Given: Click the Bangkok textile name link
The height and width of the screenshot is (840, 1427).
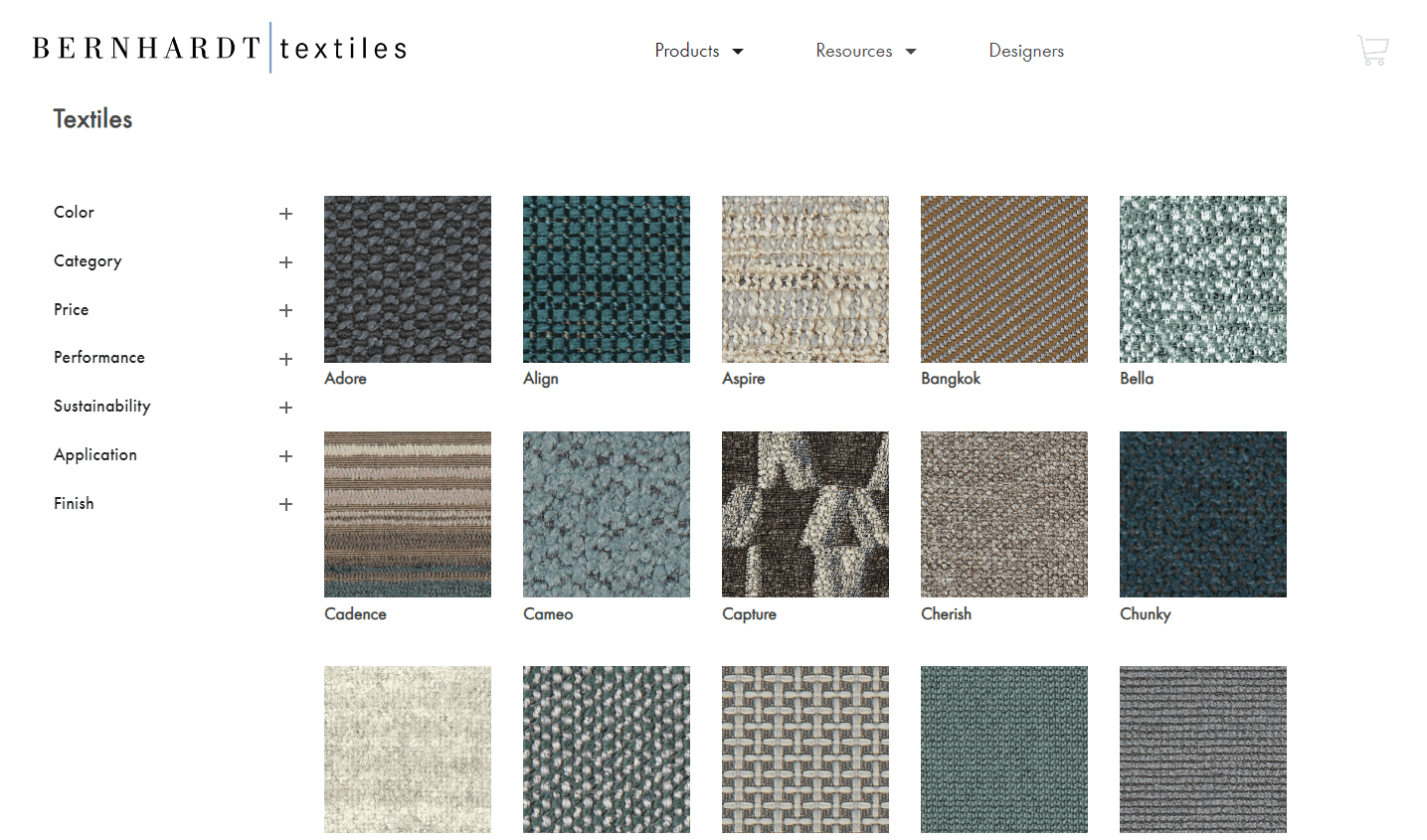Looking at the screenshot, I should [950, 379].
